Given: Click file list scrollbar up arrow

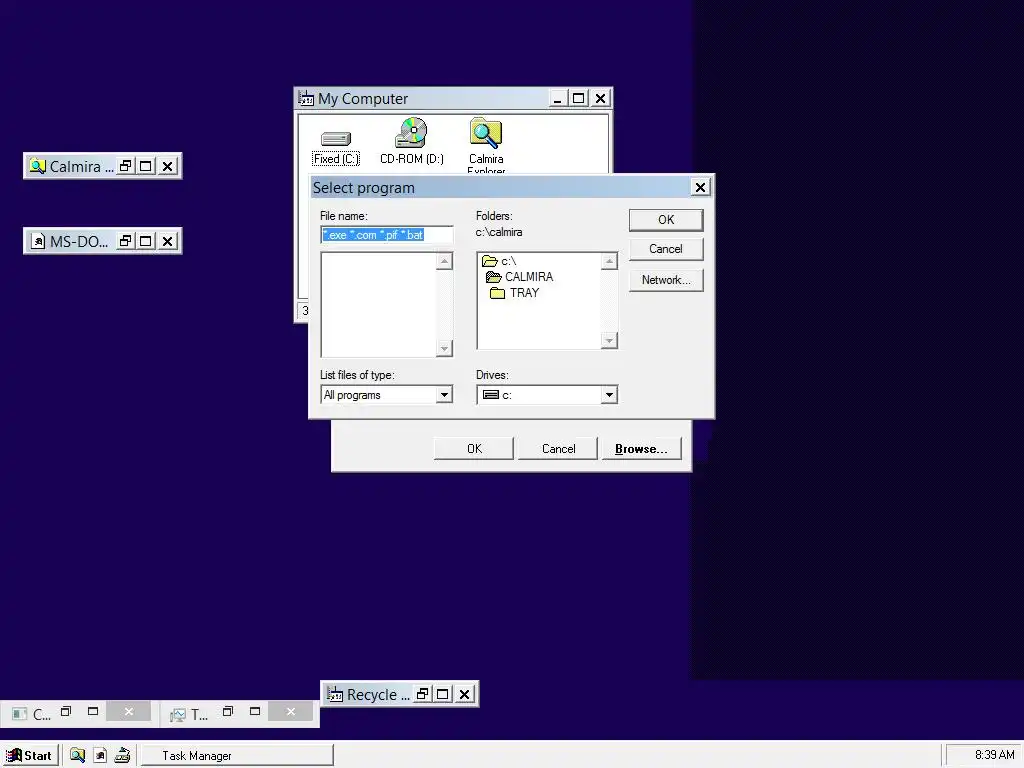Looking at the screenshot, I should [x=445, y=262].
